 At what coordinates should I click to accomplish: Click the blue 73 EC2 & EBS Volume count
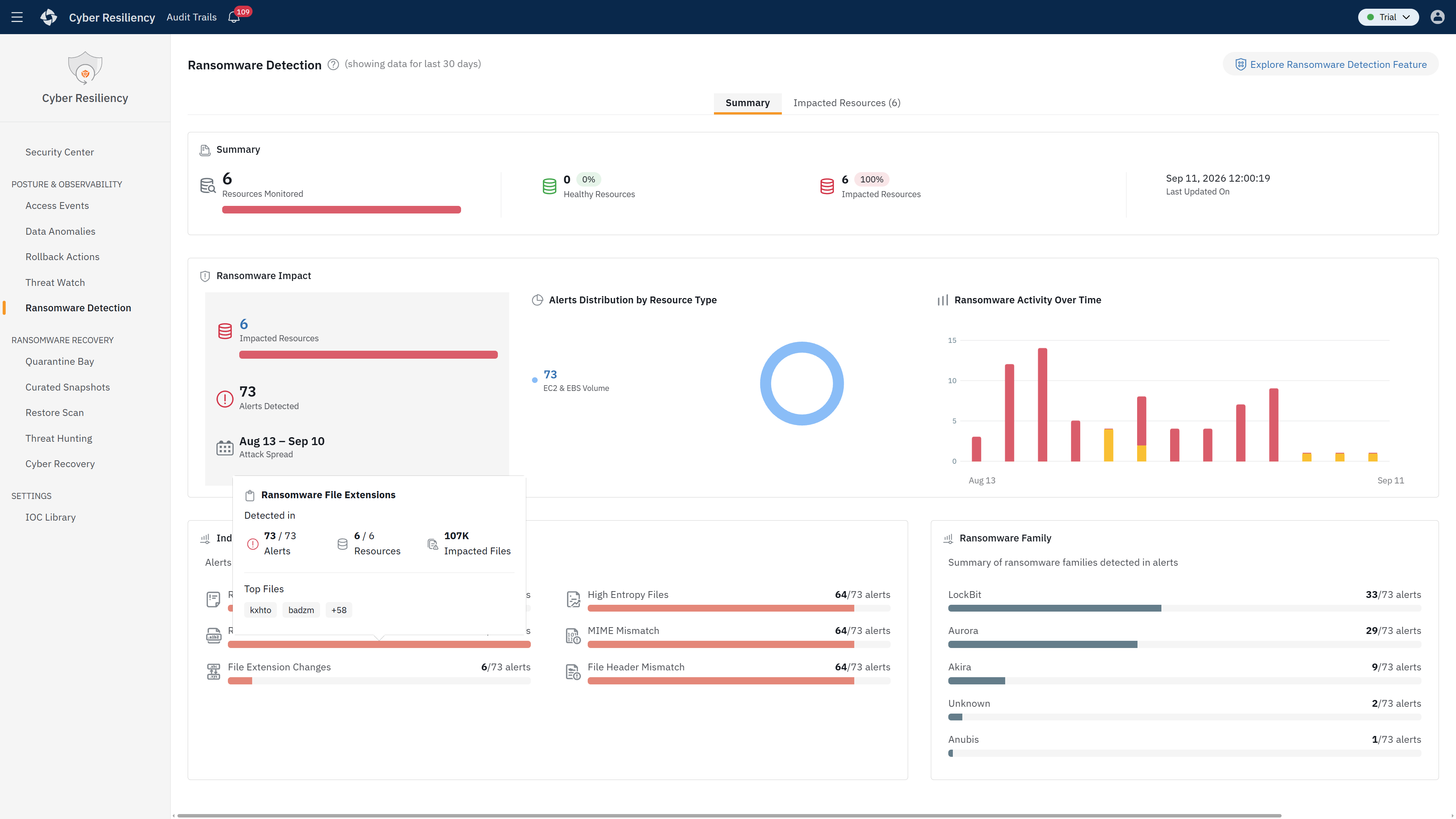(x=550, y=374)
